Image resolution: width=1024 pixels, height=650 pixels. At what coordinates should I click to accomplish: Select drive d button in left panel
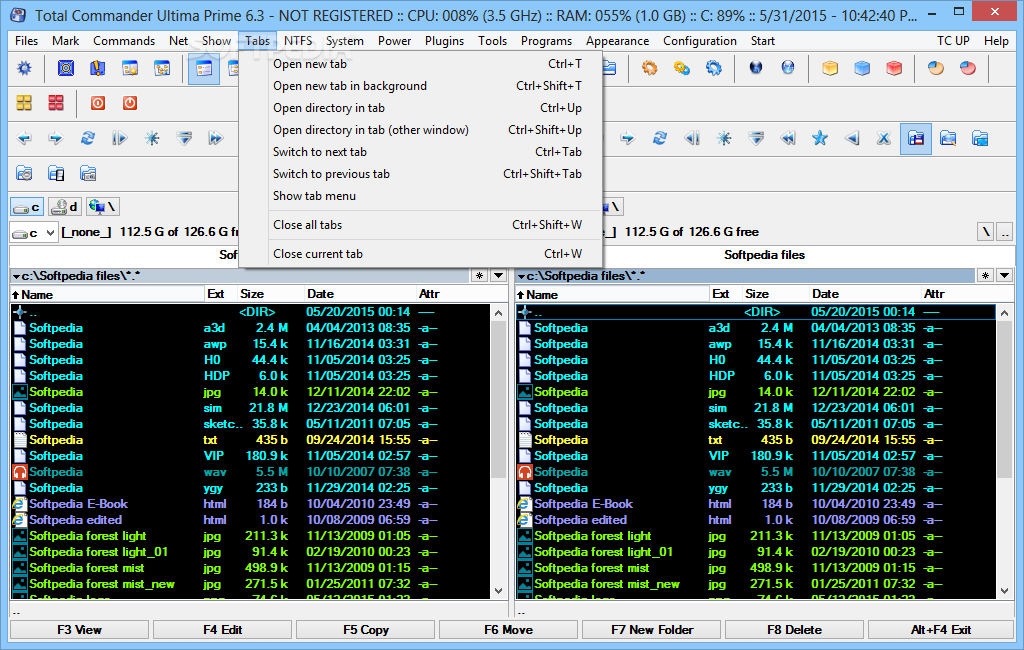[x=65, y=207]
